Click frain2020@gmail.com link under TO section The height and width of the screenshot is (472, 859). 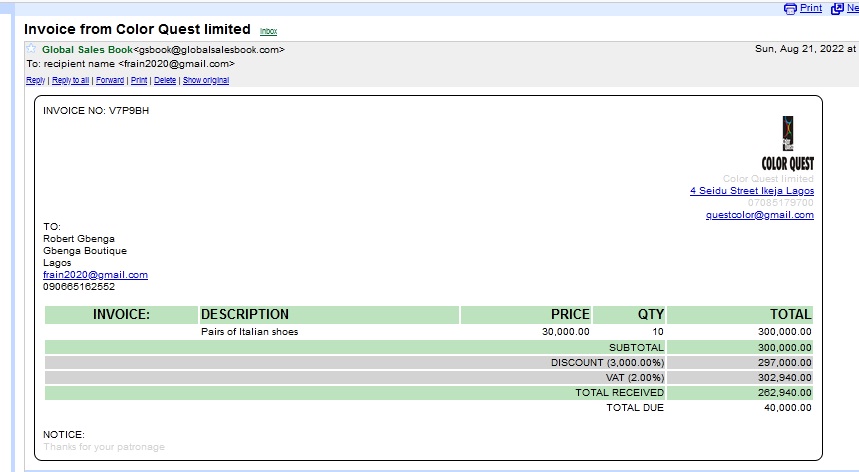[x=95, y=275]
